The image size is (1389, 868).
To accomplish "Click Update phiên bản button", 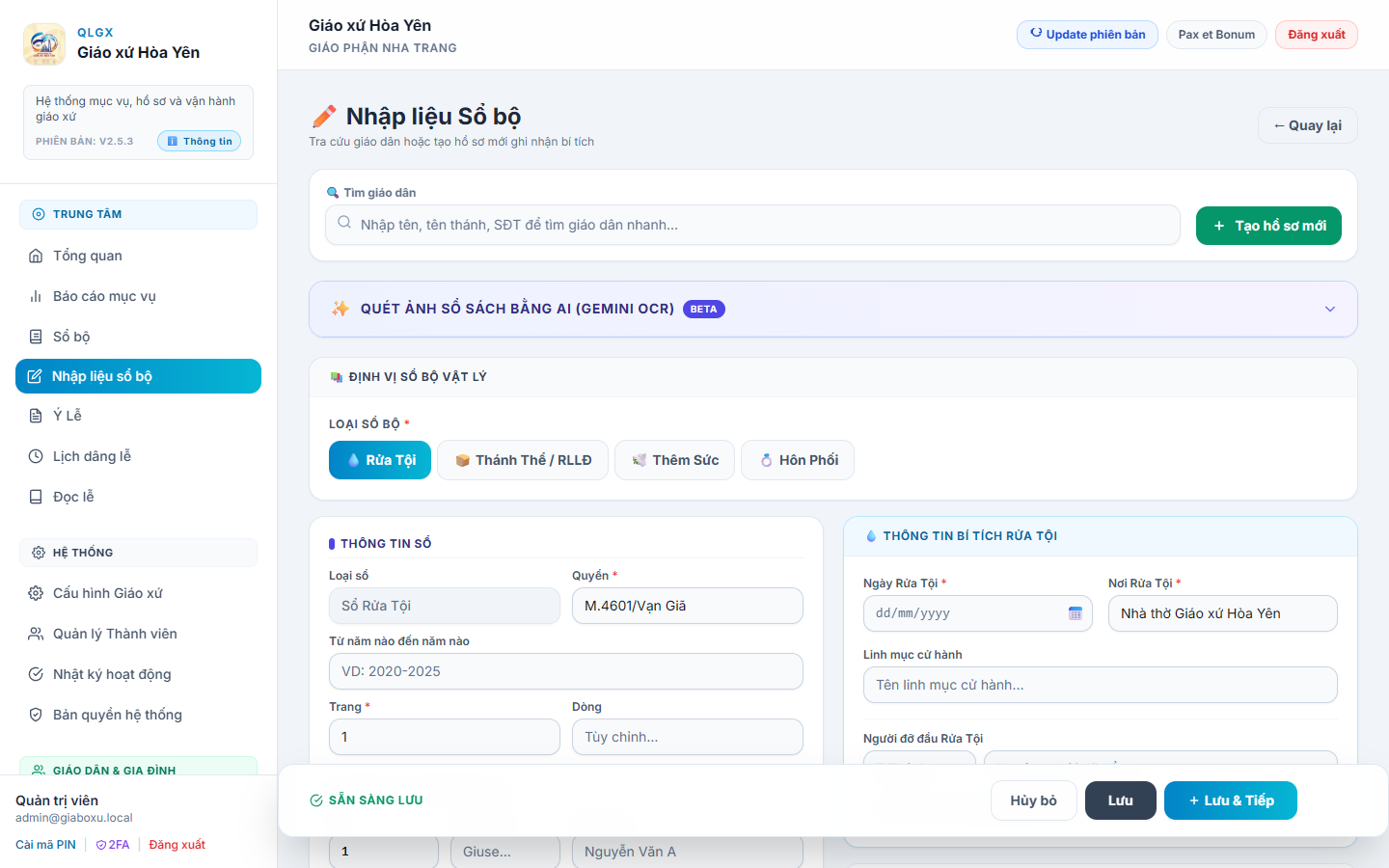I will 1087,35.
